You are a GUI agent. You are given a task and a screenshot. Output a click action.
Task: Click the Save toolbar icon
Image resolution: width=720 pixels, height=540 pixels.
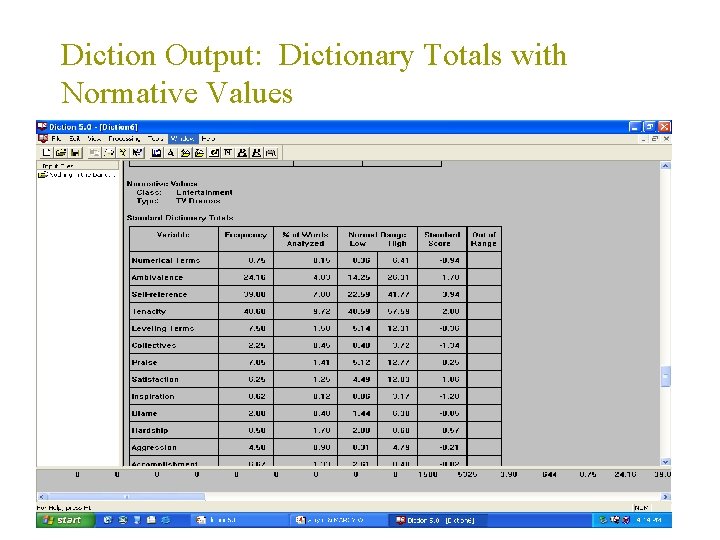coord(75,153)
